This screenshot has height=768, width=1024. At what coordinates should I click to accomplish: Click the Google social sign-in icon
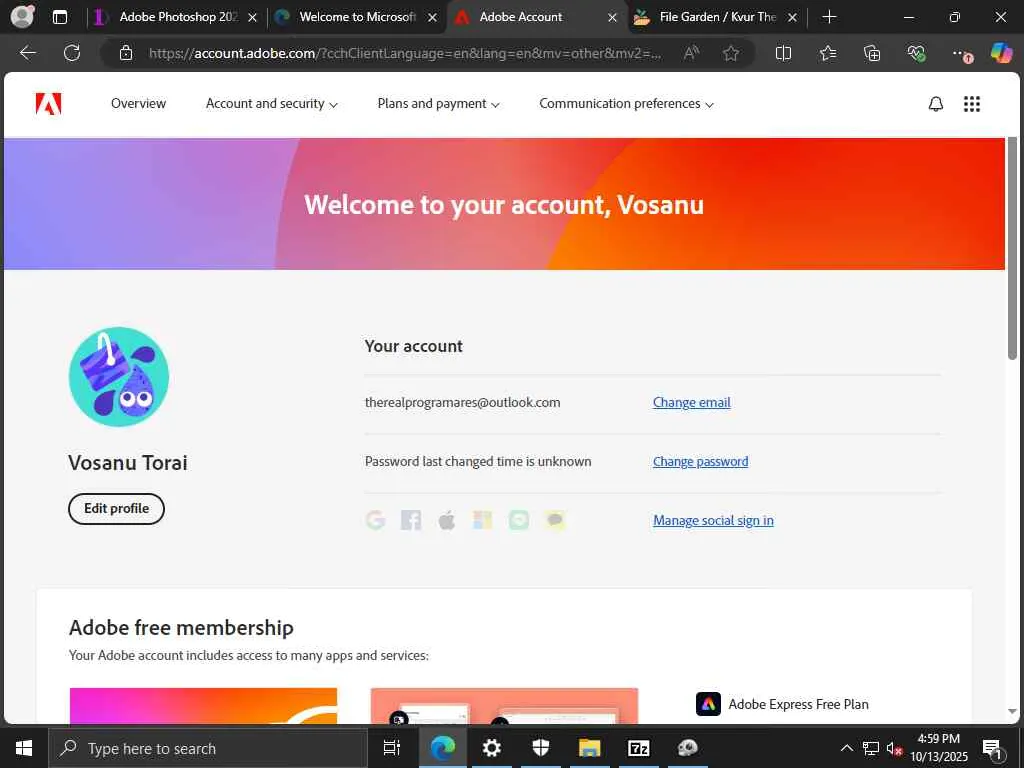[376, 520]
